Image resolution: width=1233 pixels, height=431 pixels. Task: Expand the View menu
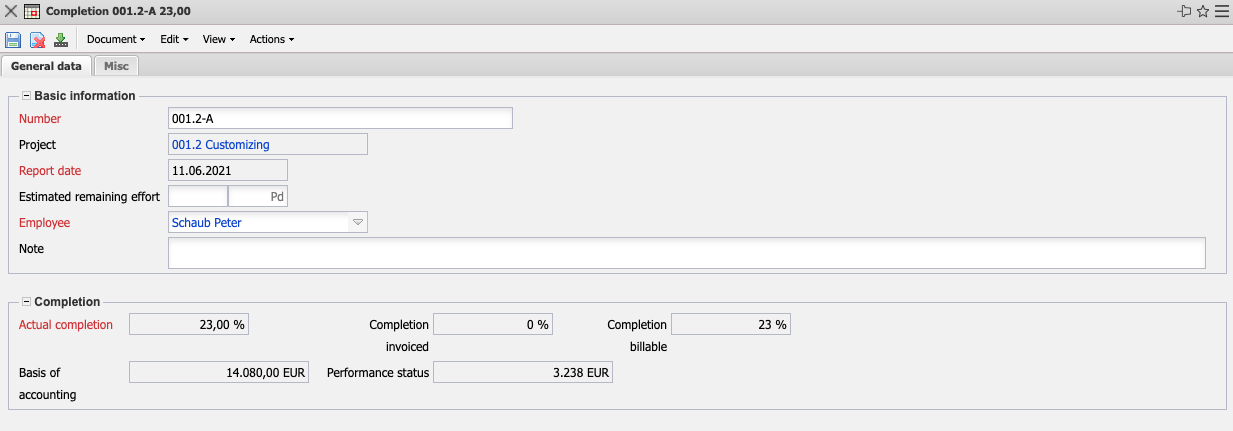click(x=218, y=40)
